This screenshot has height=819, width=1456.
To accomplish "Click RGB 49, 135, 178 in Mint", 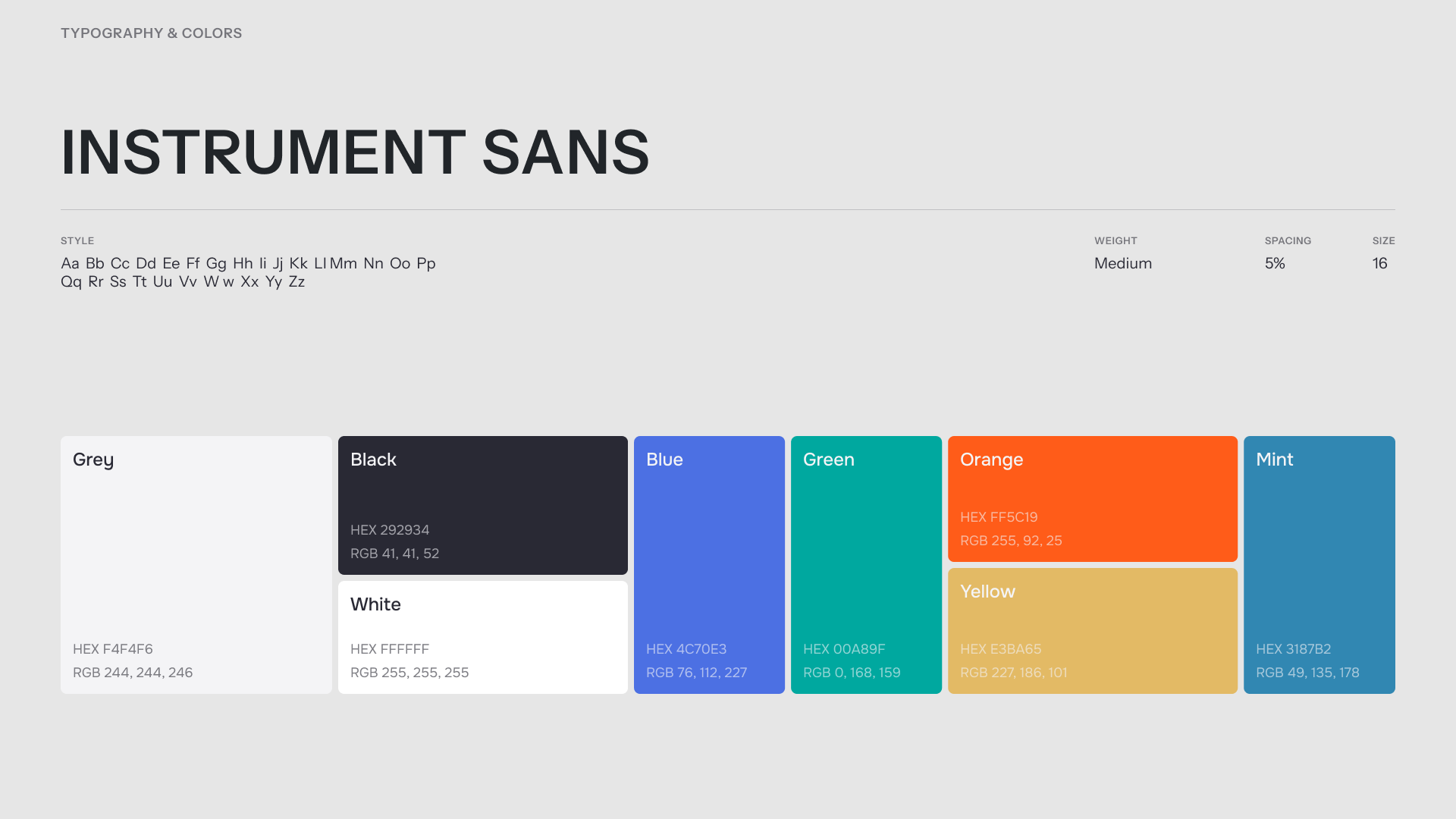I will 1307,673.
